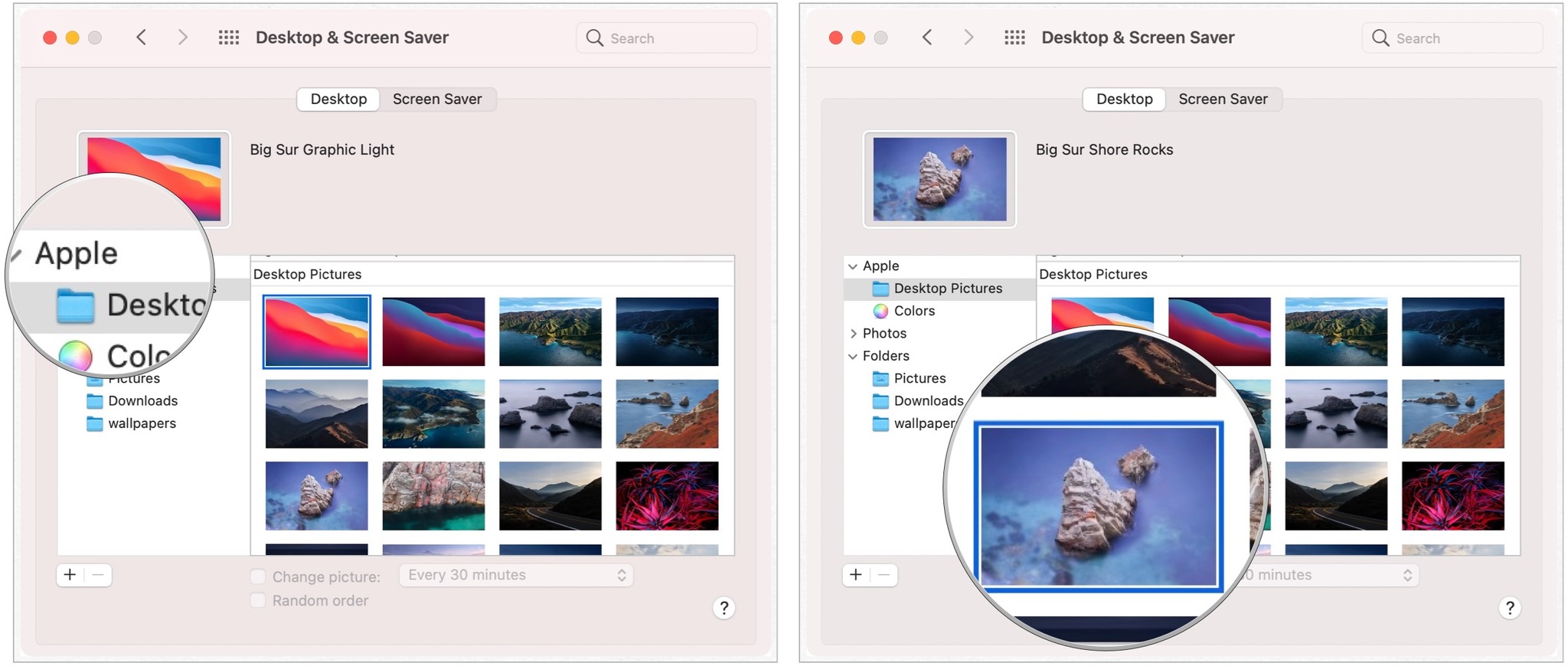Open Pictures folder in right window sidebar
The width and height of the screenshot is (1568, 666).
(x=910, y=378)
